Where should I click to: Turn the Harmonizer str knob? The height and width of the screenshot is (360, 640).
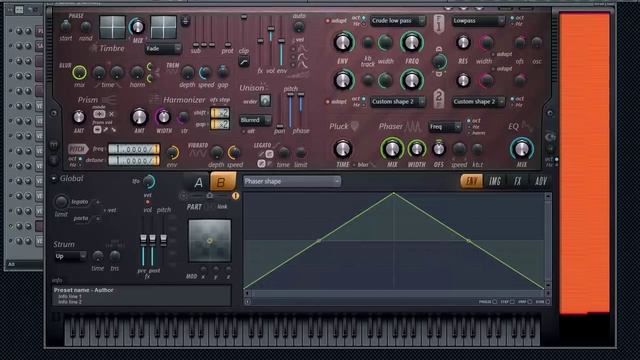pos(184,118)
